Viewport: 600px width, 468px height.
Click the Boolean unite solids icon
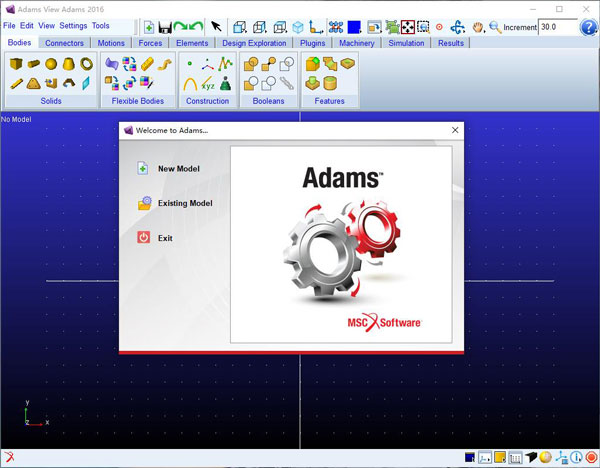(x=251, y=64)
